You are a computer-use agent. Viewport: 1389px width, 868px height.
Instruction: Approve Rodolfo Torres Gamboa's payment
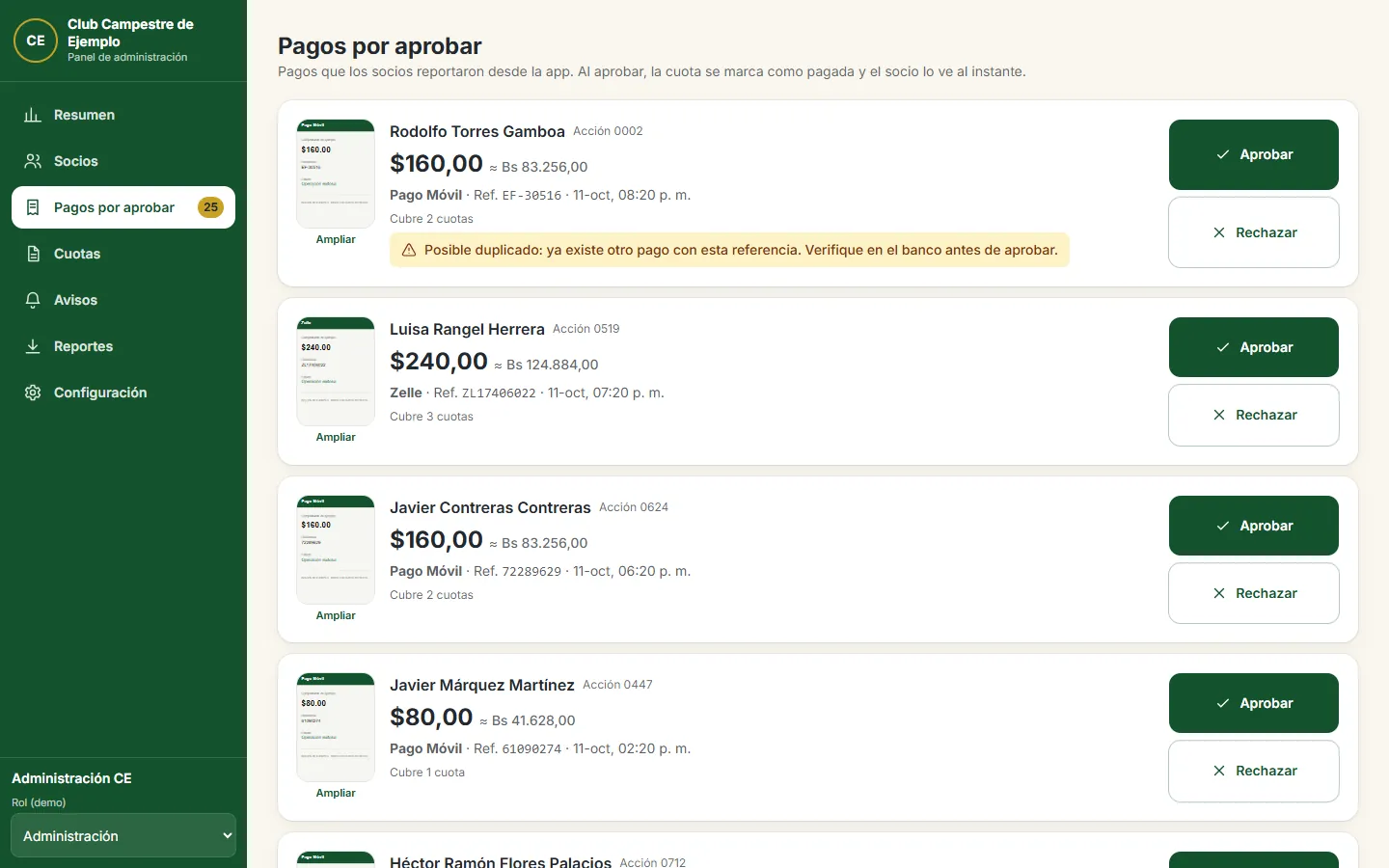[1254, 154]
